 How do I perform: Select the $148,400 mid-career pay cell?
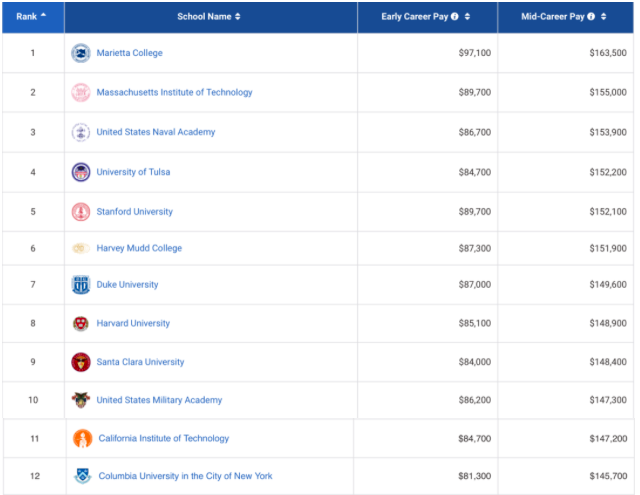point(566,362)
